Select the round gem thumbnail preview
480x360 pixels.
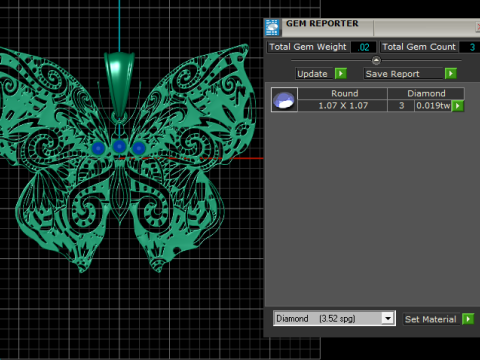284,100
